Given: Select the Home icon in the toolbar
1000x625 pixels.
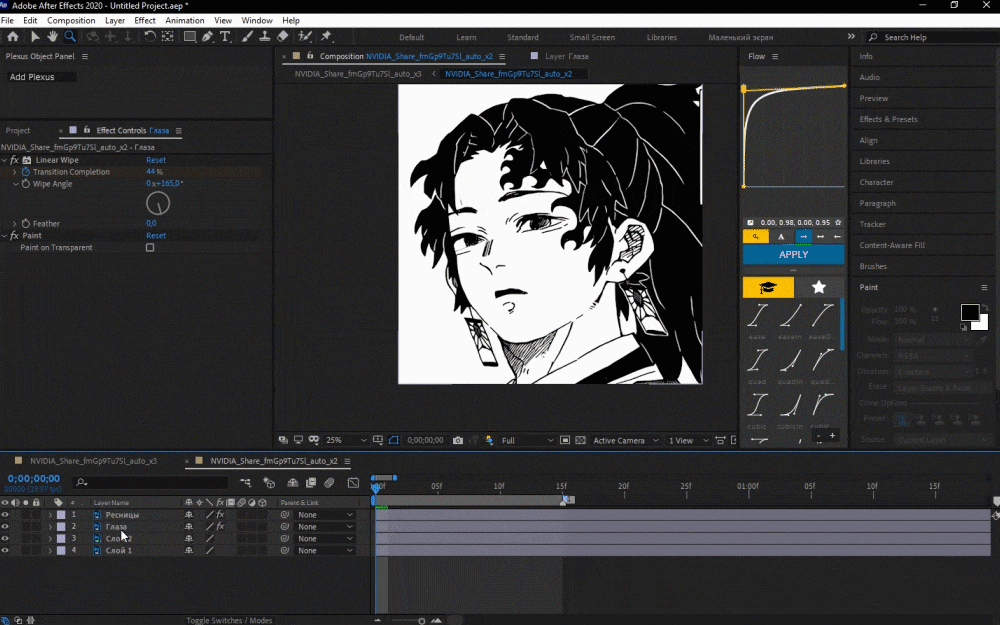Looking at the screenshot, I should click(13, 36).
